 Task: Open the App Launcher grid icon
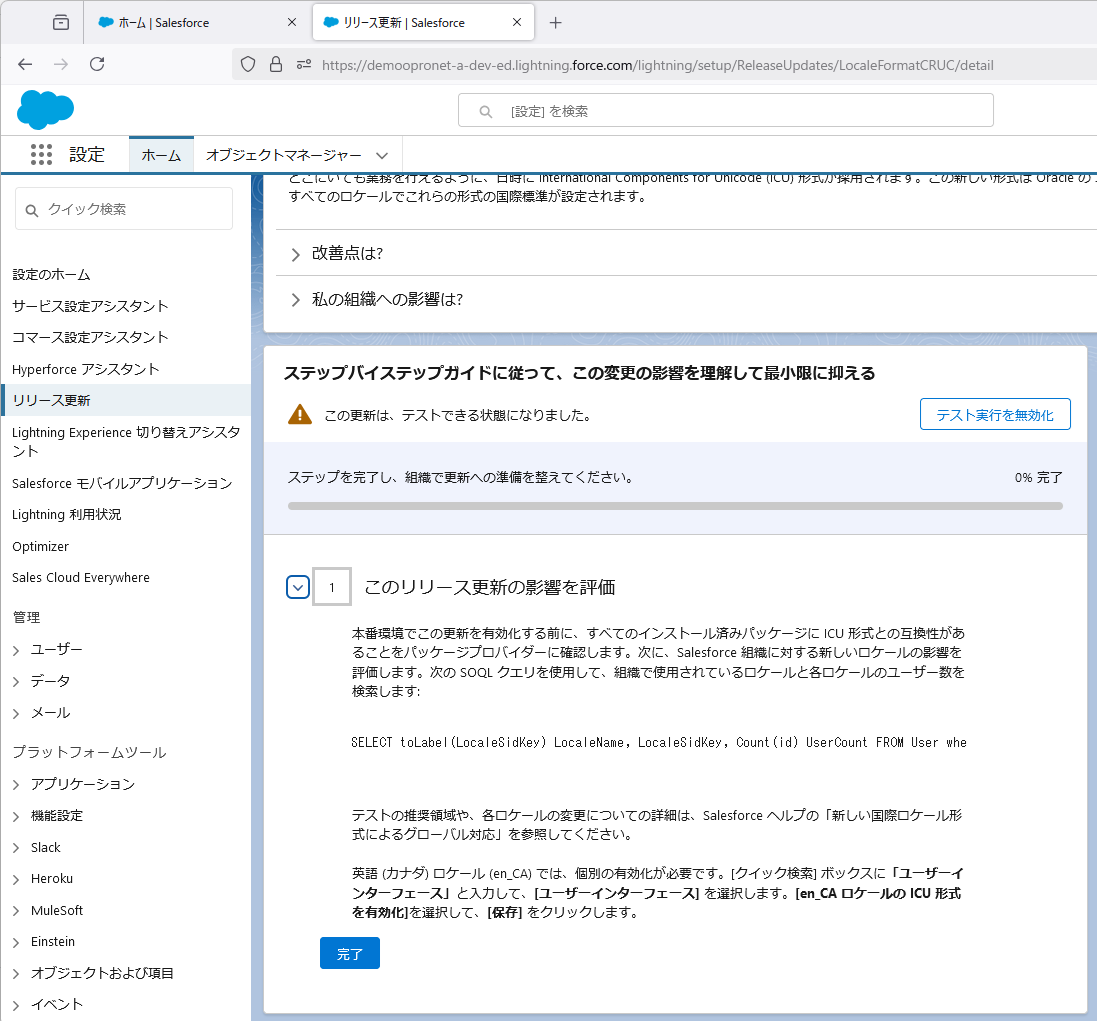click(x=41, y=155)
